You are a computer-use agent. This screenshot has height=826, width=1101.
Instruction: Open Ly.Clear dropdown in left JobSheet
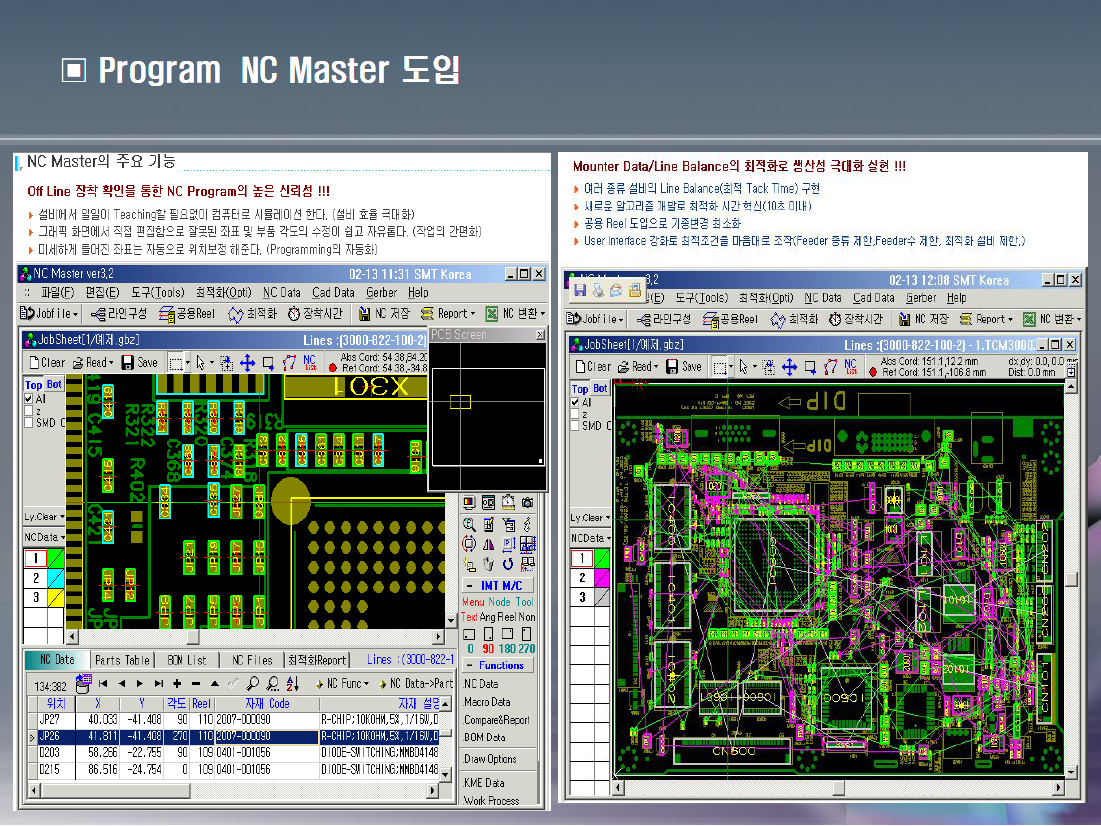click(x=44, y=516)
